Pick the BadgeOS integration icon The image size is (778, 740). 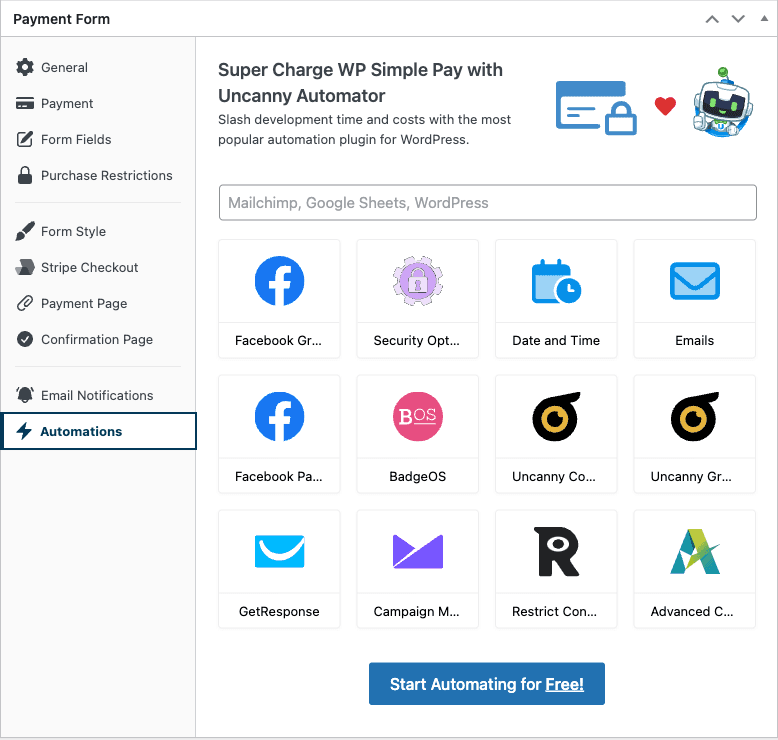tap(418, 416)
